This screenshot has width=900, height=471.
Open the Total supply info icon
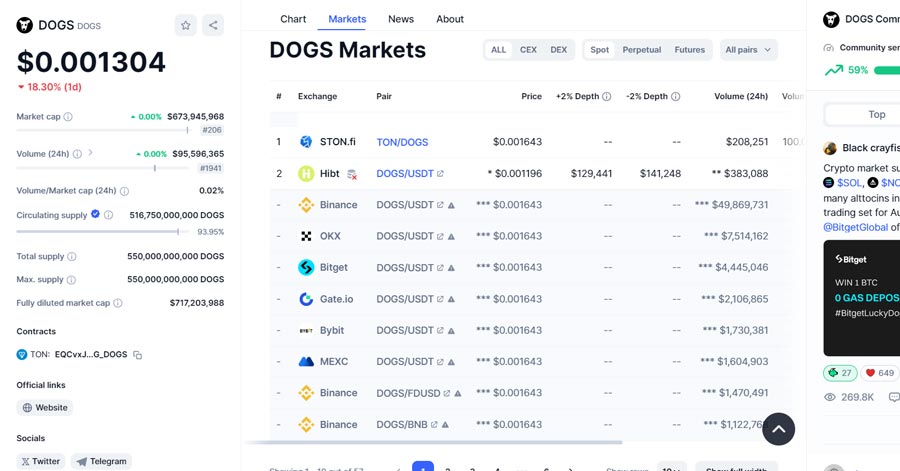pos(72,256)
